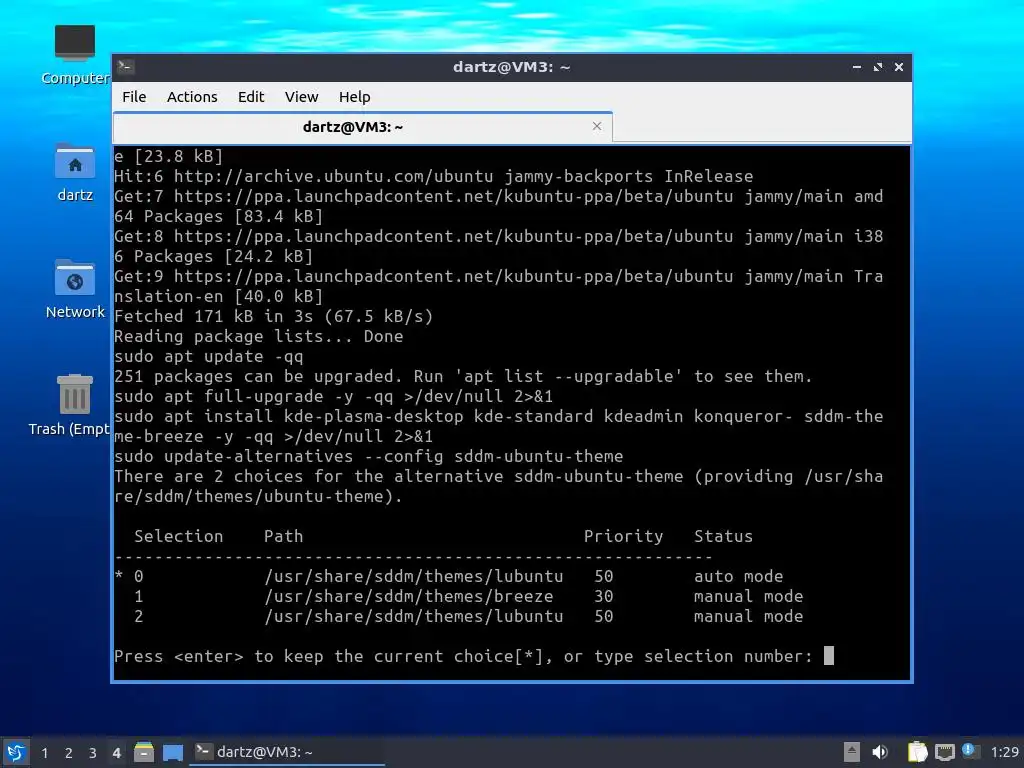
Task: Click the '/usr/share/sddm/themes/breeze' path text
Action: 409,596
